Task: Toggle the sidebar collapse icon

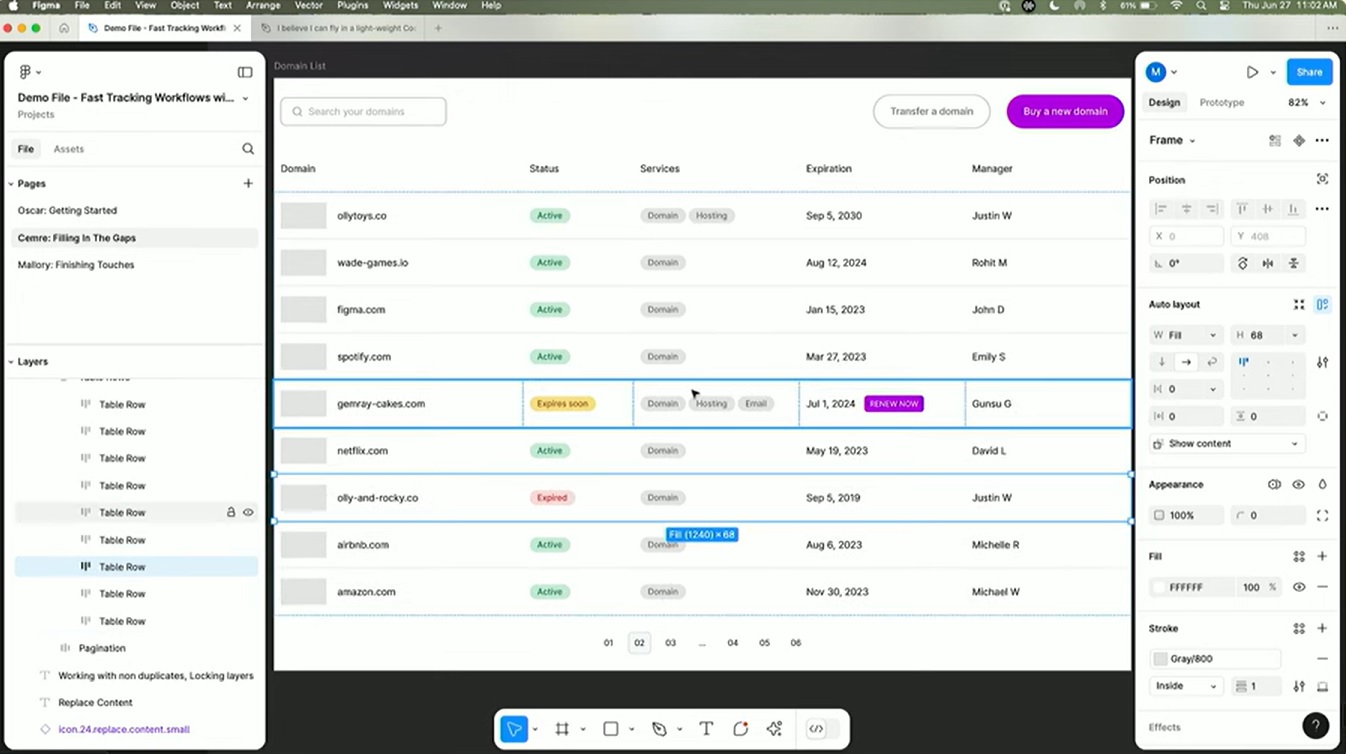Action: point(245,72)
